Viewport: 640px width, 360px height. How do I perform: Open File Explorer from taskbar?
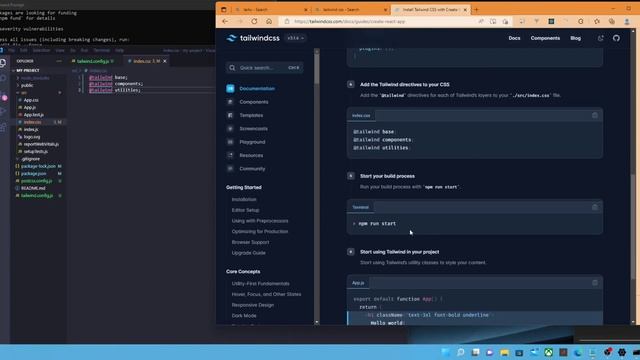[x=504, y=352]
